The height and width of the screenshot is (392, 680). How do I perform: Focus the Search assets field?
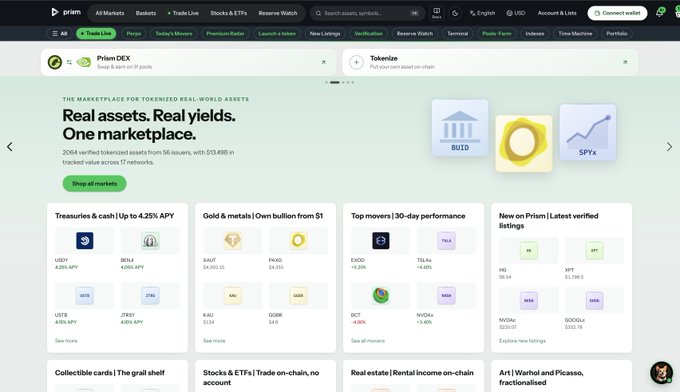[x=367, y=13]
